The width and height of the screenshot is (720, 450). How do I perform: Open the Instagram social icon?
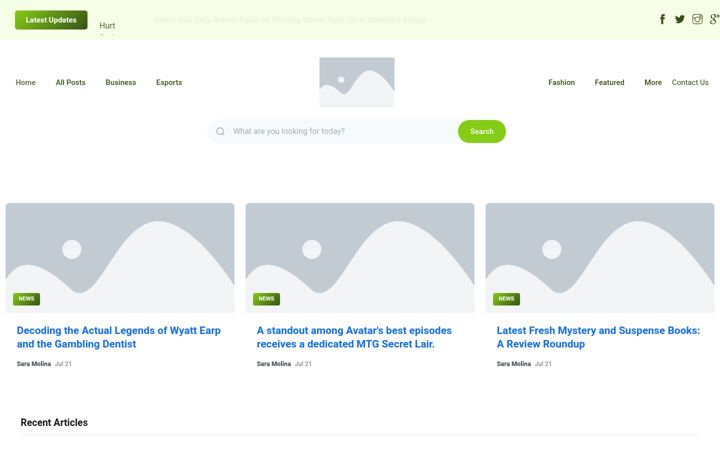697,19
